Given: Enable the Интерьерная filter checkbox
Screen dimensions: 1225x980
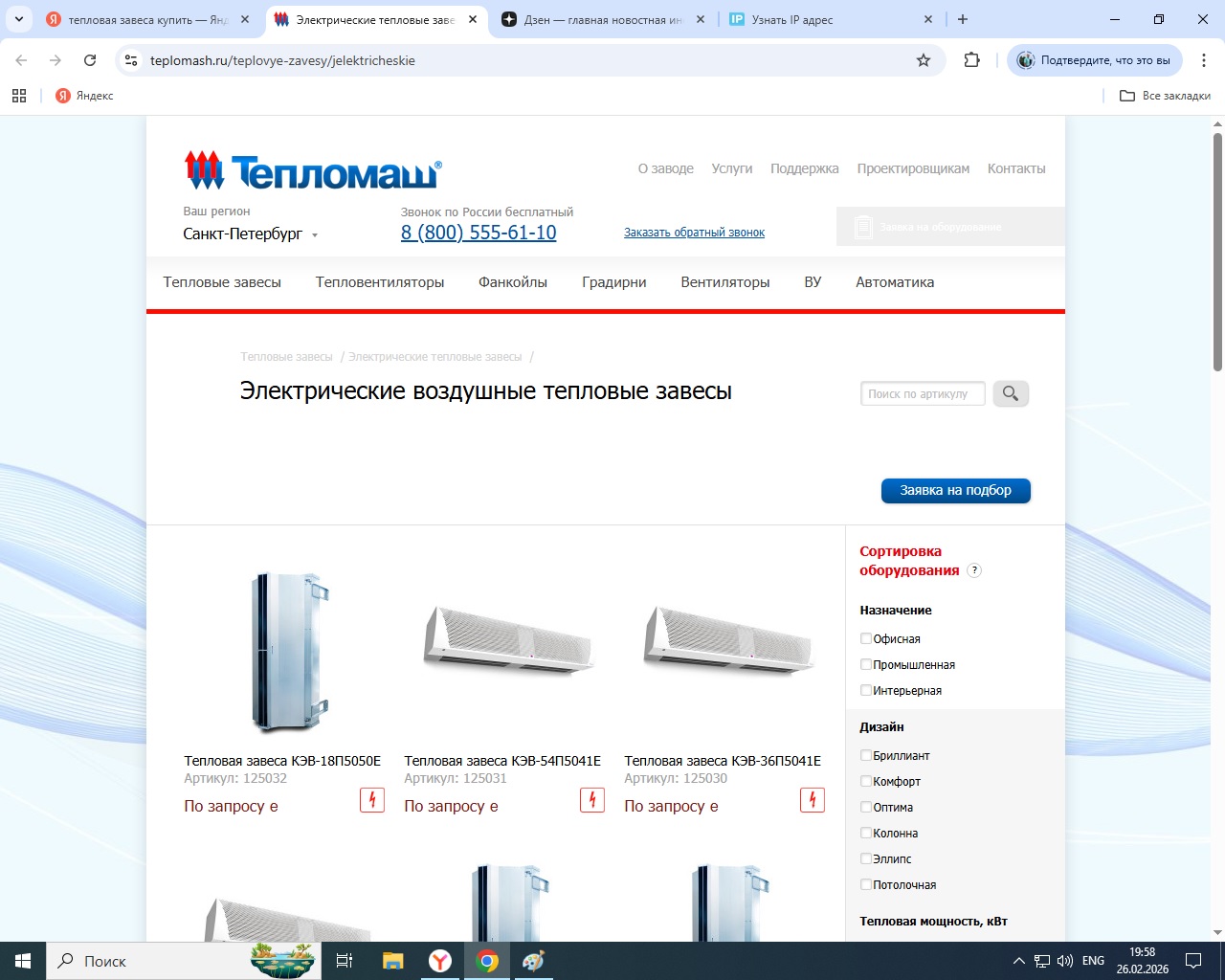Looking at the screenshot, I should tap(866, 690).
